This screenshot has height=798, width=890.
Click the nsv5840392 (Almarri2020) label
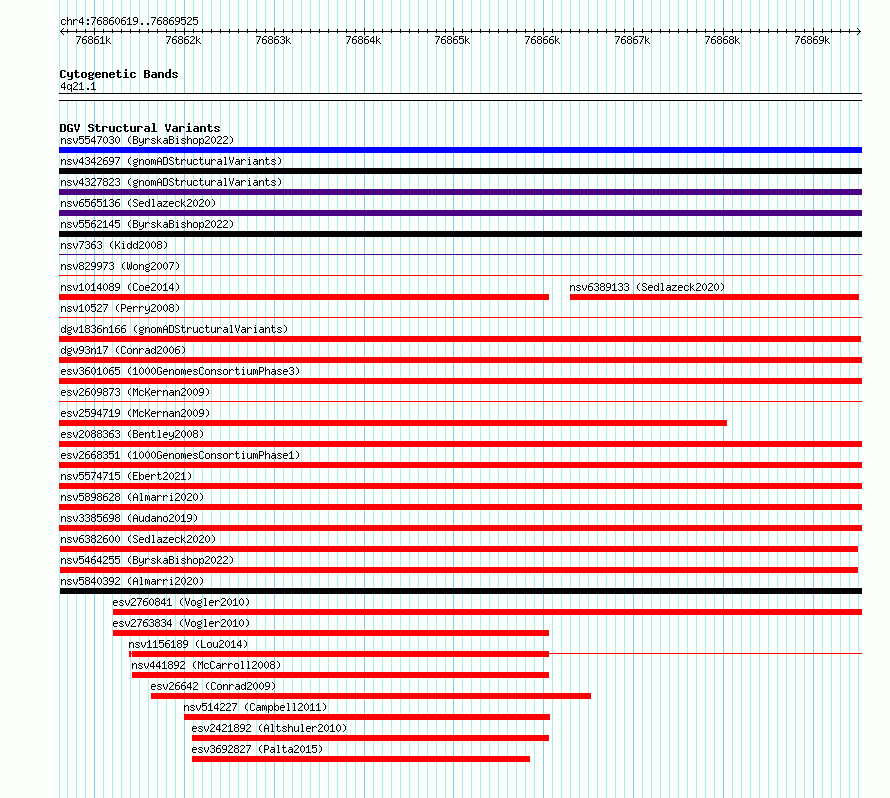tap(132, 581)
